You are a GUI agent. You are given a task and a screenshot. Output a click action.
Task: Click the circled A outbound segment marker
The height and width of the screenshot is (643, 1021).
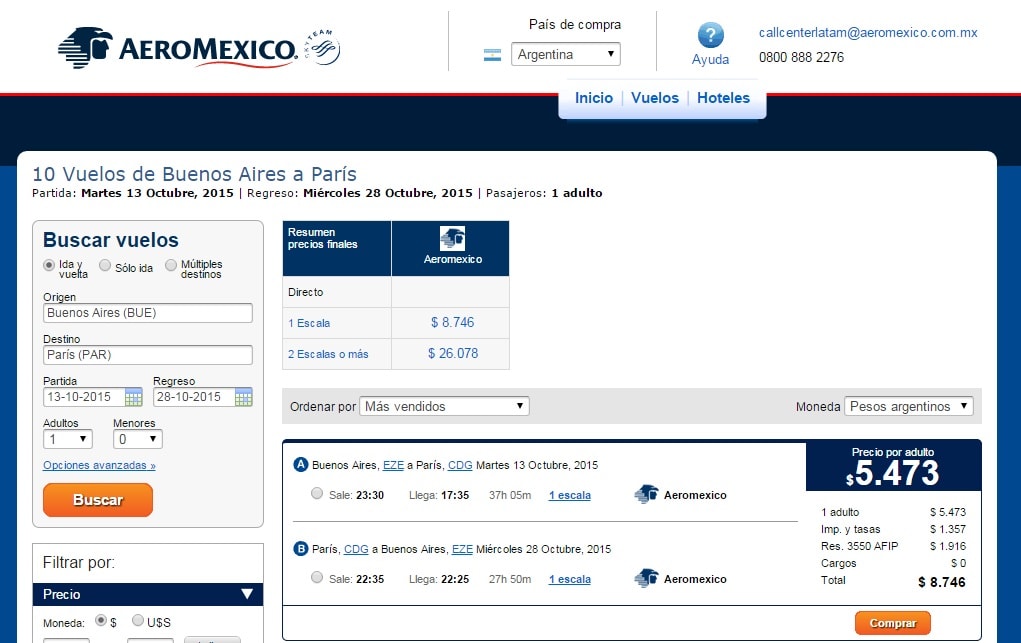coord(300,464)
